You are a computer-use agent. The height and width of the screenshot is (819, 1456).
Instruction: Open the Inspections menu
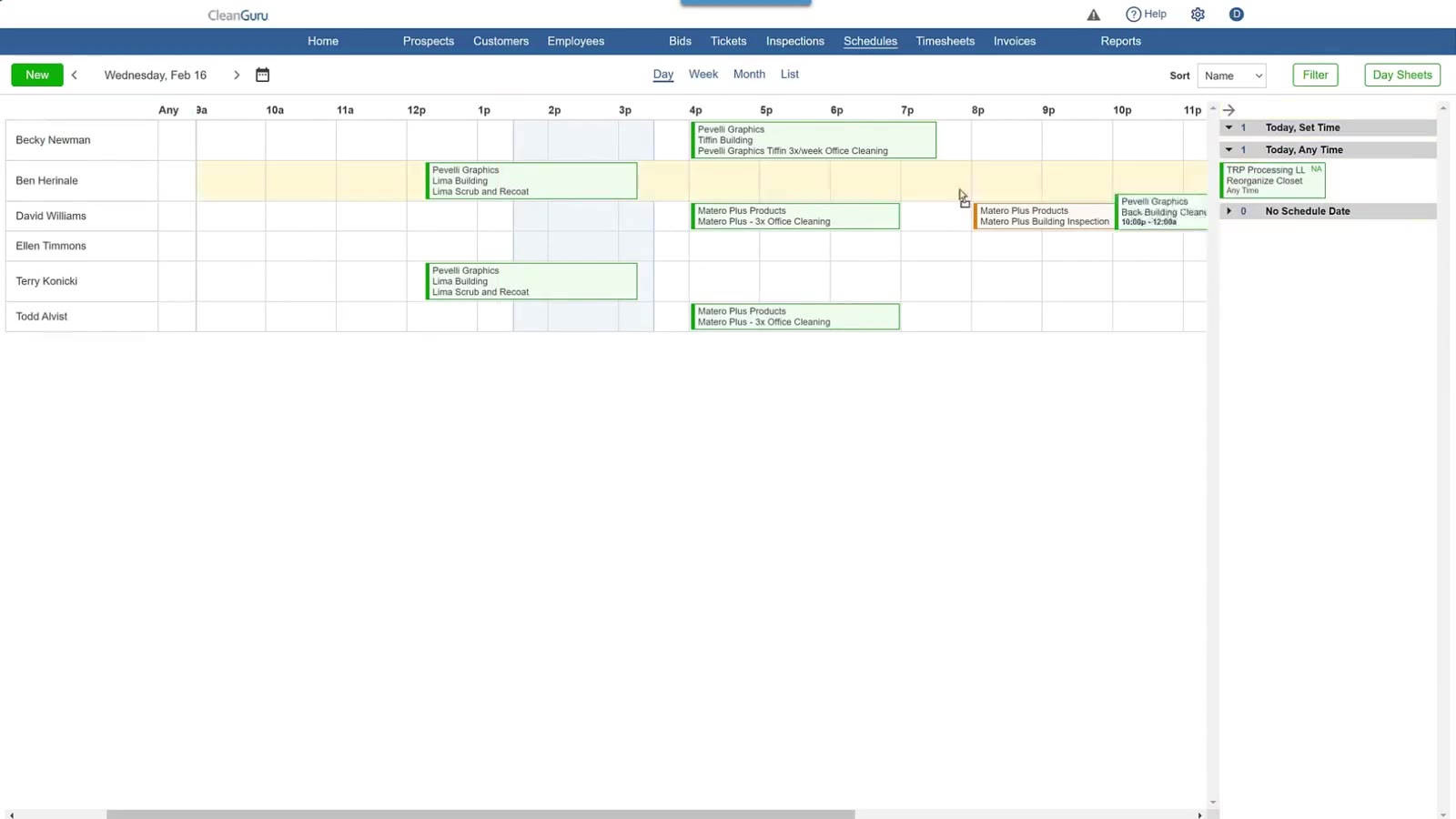[x=795, y=41]
